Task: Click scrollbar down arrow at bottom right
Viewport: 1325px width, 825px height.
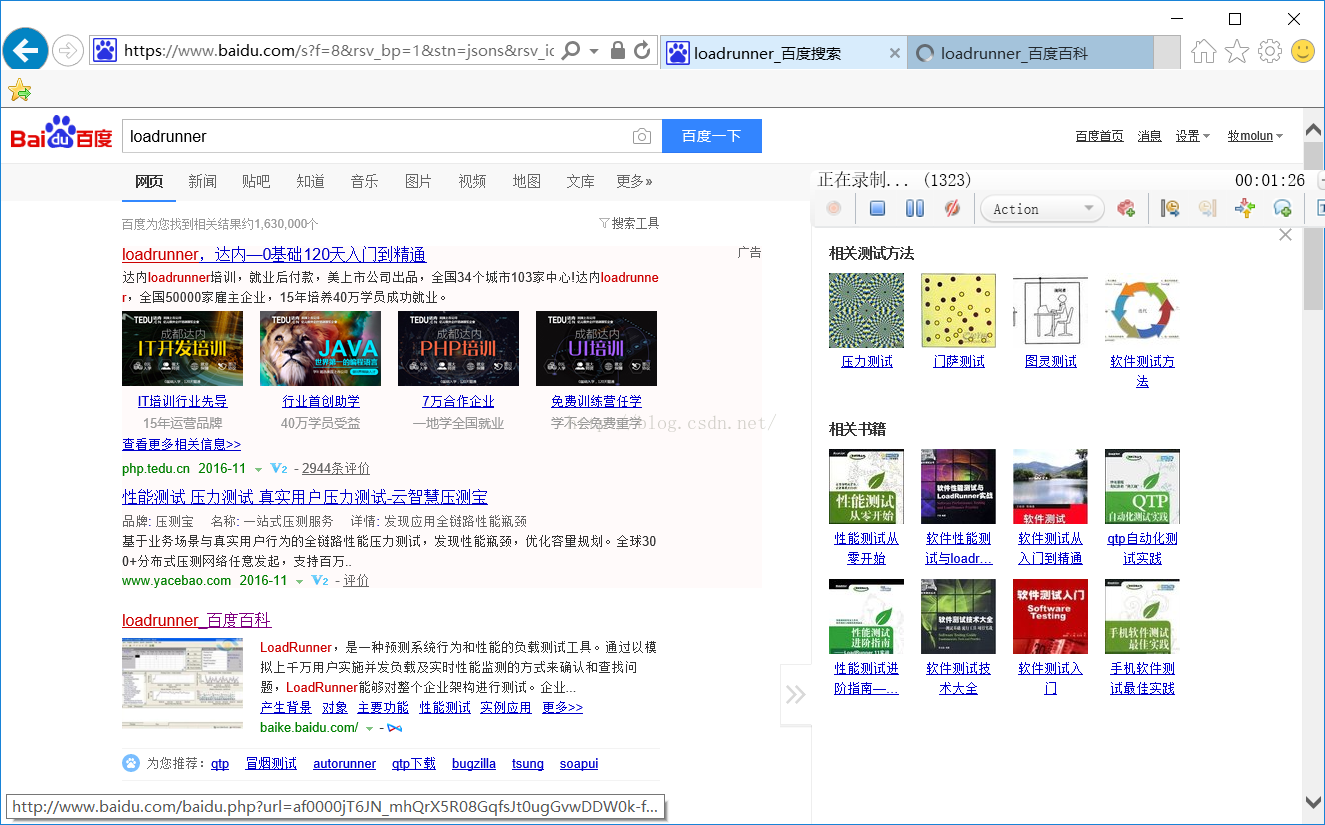Action: [1314, 802]
